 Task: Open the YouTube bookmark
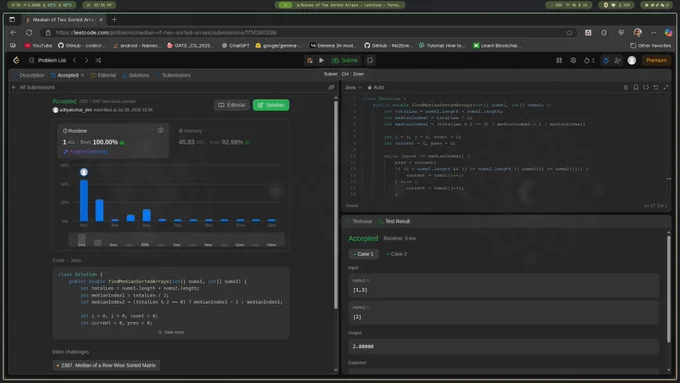tap(38, 46)
